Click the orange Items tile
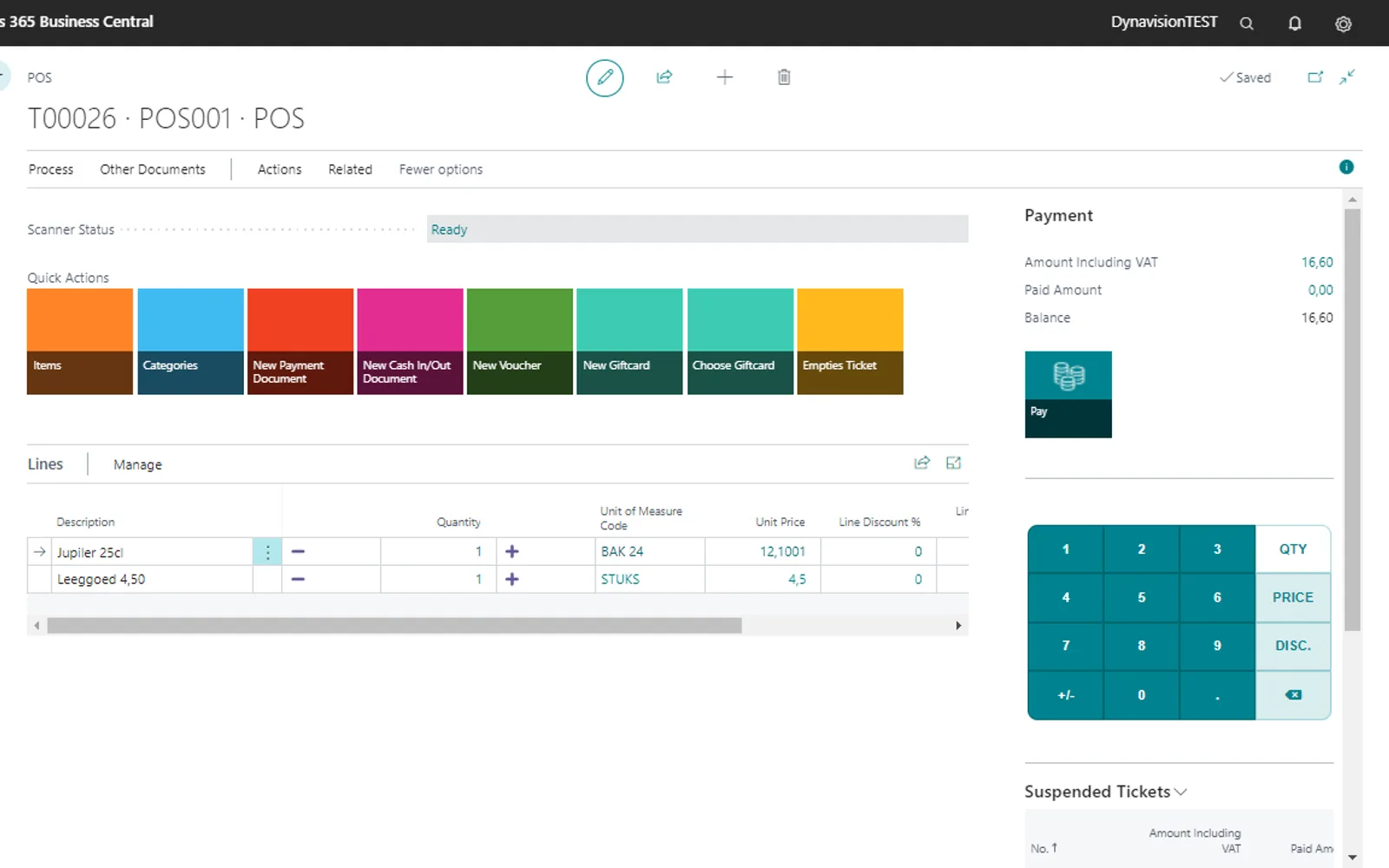Screen dimensions: 1389x868 point(80,341)
